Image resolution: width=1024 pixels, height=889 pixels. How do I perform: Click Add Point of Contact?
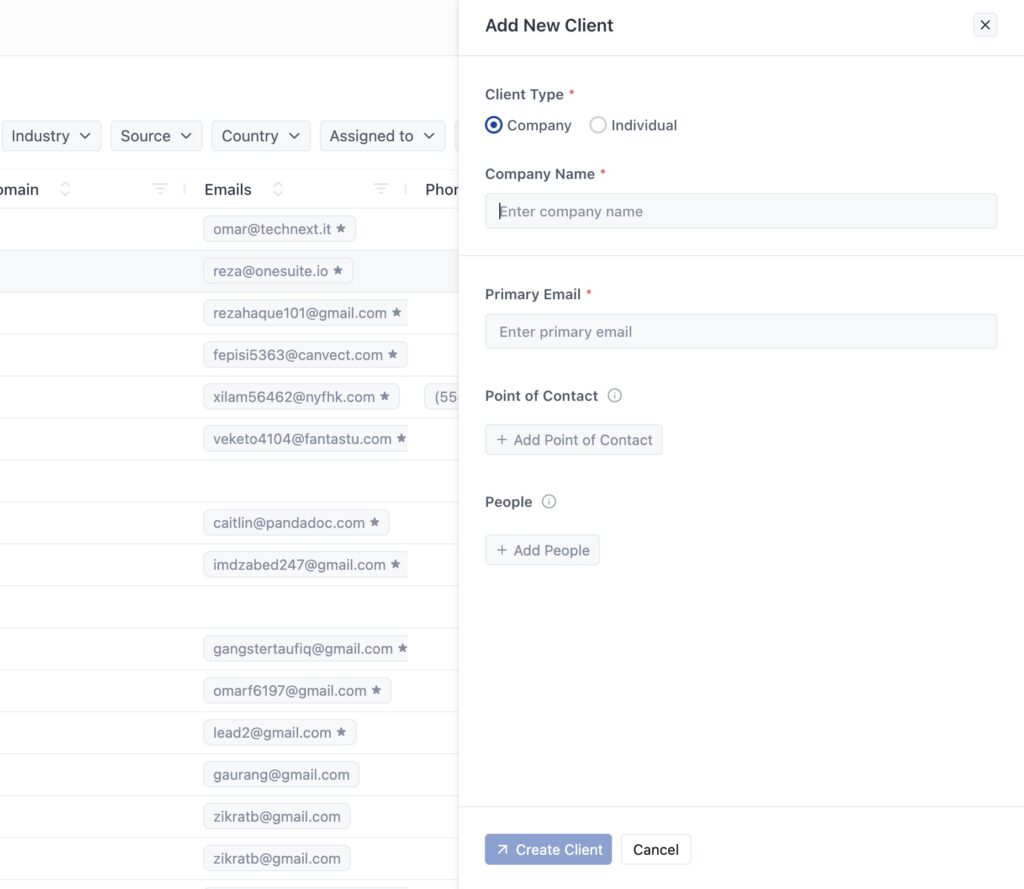point(573,439)
